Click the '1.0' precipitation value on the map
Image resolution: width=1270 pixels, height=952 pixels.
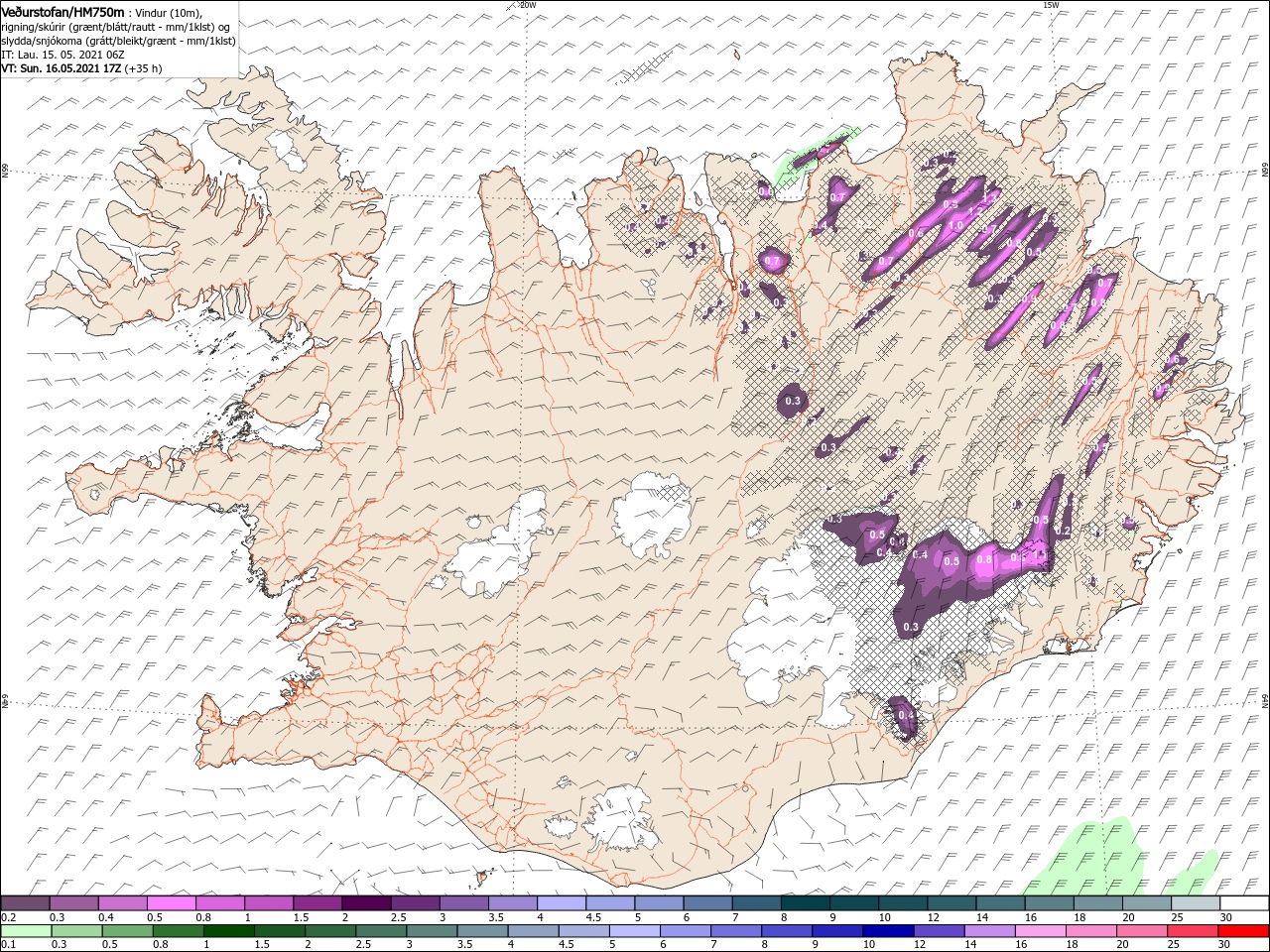[955, 226]
